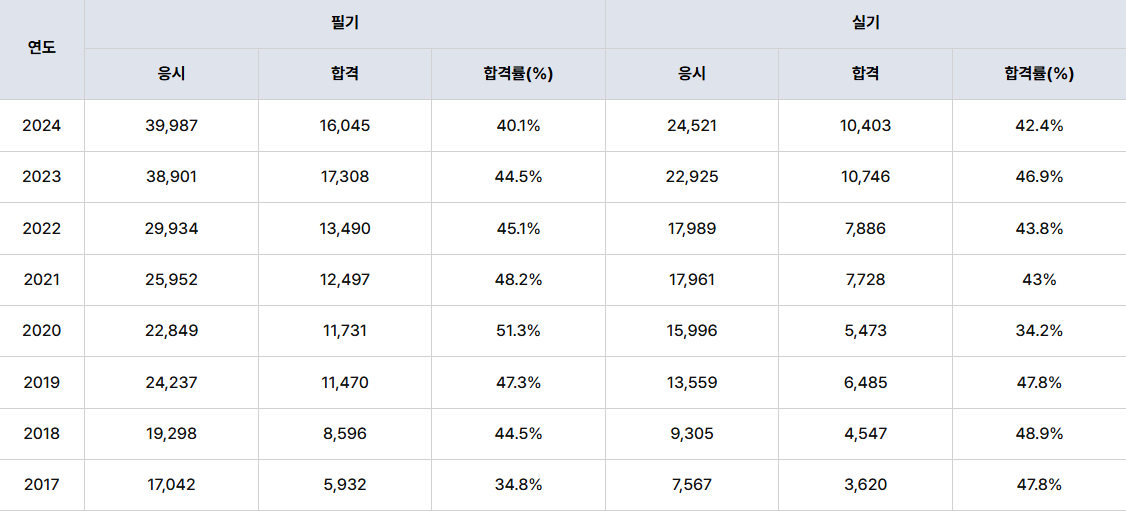Select the 2017 year cell
This screenshot has width=1126, height=511.
(42, 485)
